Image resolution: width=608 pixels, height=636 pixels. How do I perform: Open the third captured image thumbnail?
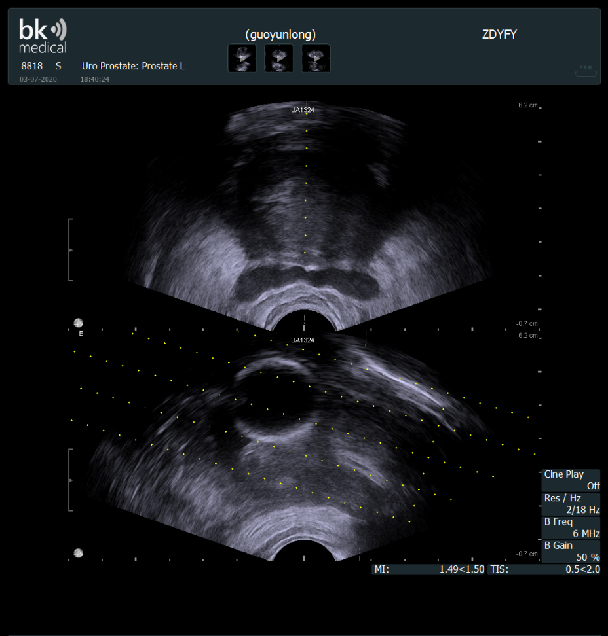(x=316, y=58)
